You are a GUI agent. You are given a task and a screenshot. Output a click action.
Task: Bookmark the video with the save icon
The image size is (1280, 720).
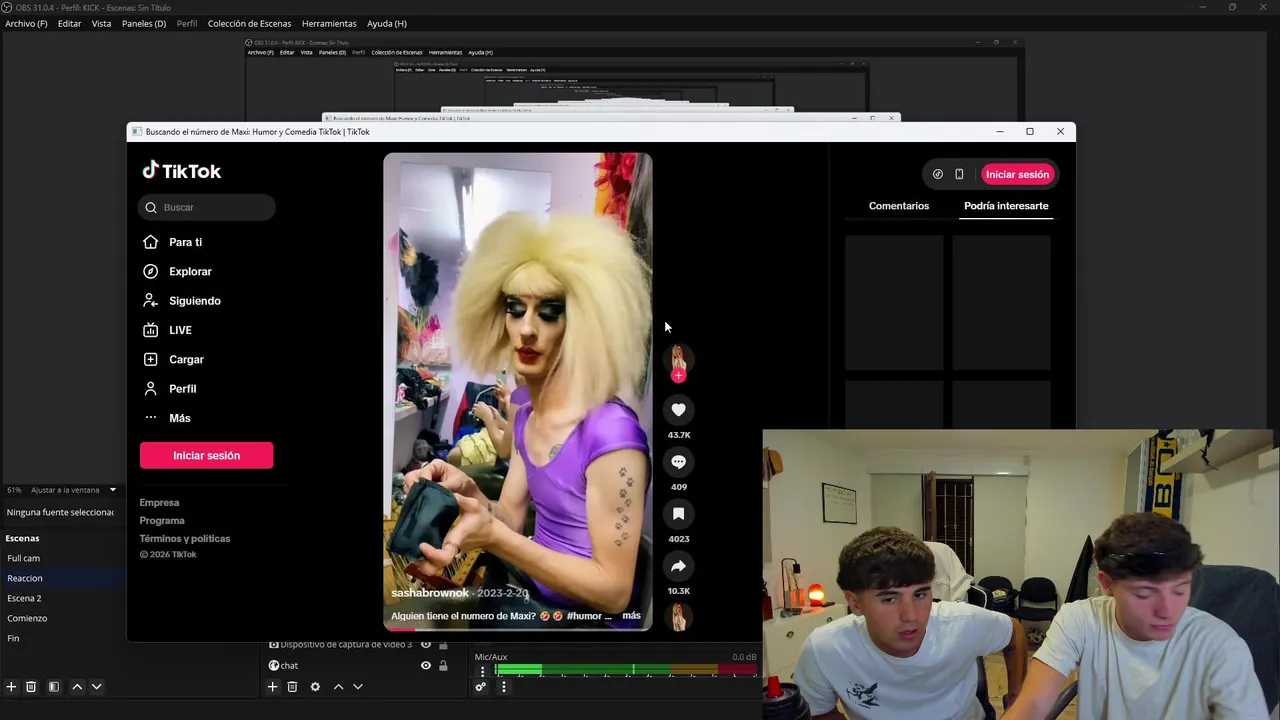[x=678, y=514]
